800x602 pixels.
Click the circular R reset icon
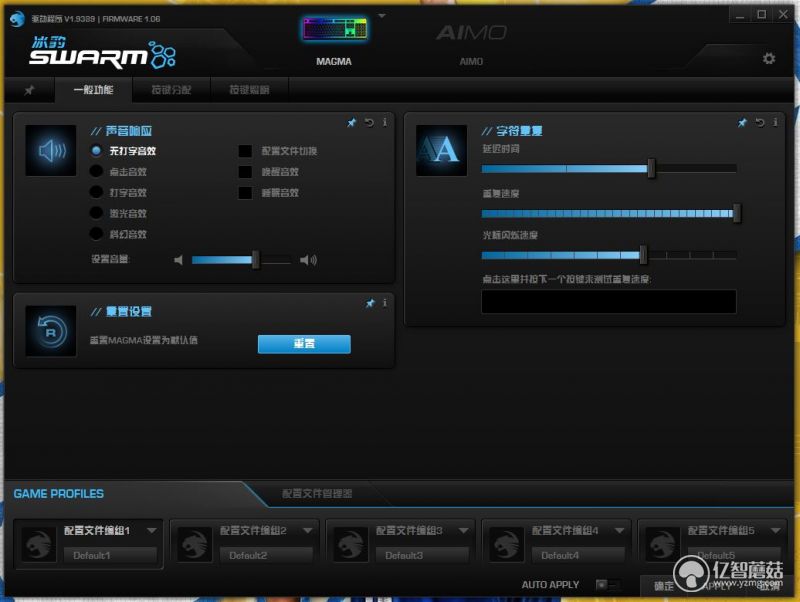51,331
